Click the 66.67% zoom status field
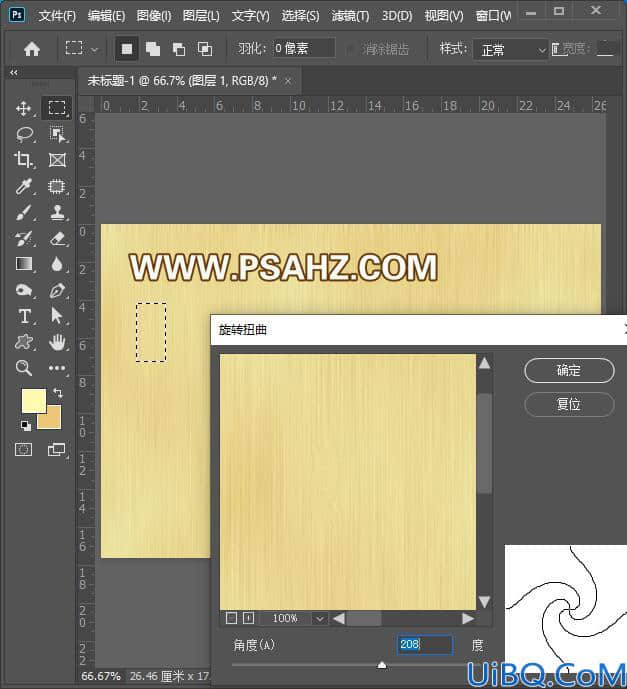The height and width of the screenshot is (689, 627). [x=101, y=676]
